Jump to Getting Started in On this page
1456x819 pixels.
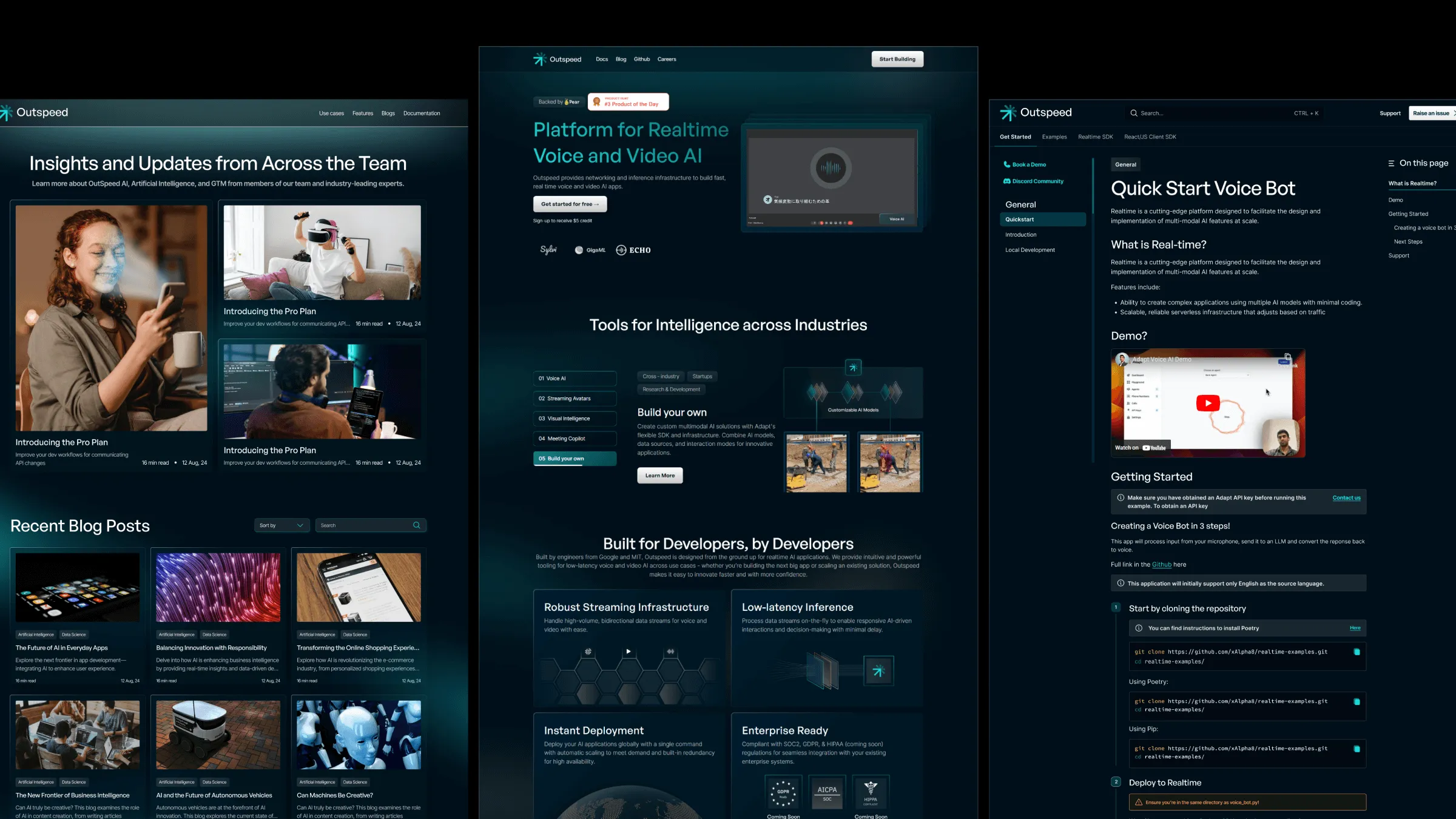tap(1407, 214)
